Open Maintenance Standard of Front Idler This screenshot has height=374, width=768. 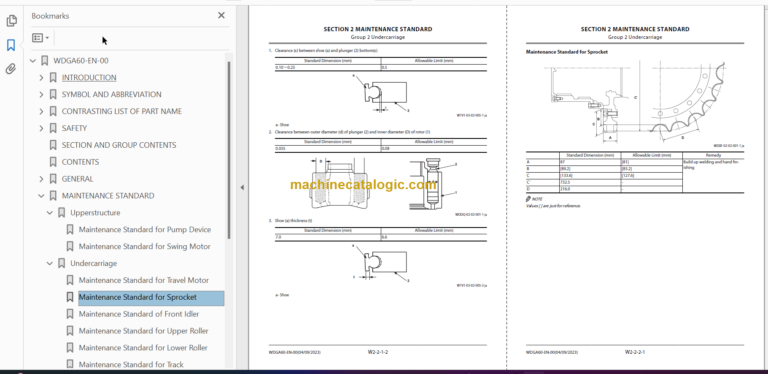(x=139, y=314)
